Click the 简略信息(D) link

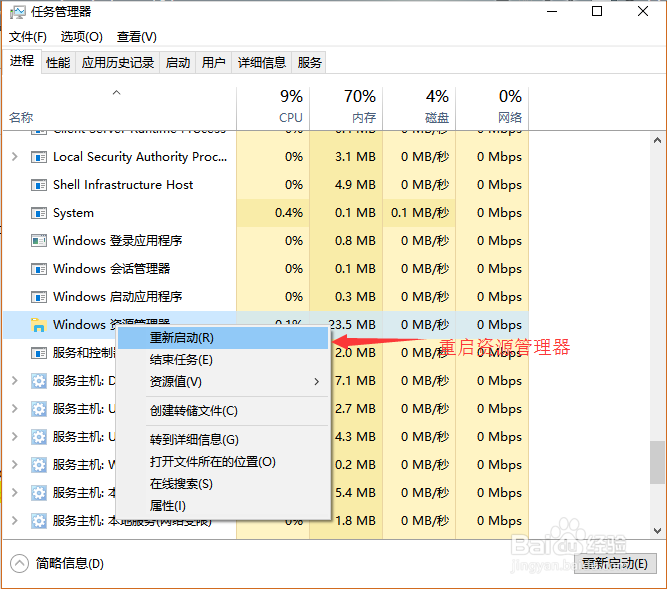tap(70, 564)
